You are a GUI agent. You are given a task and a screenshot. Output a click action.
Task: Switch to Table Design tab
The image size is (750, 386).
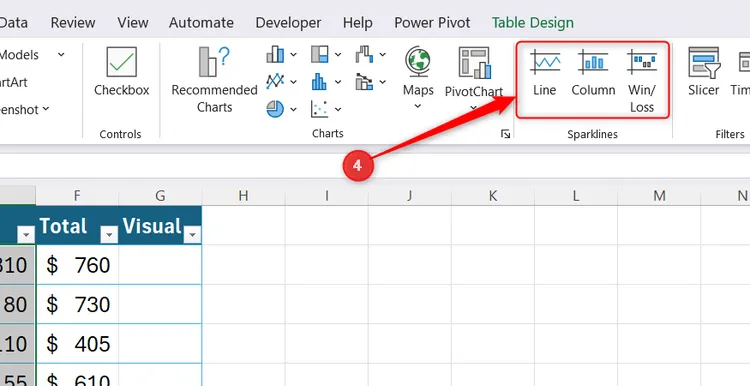coord(533,22)
